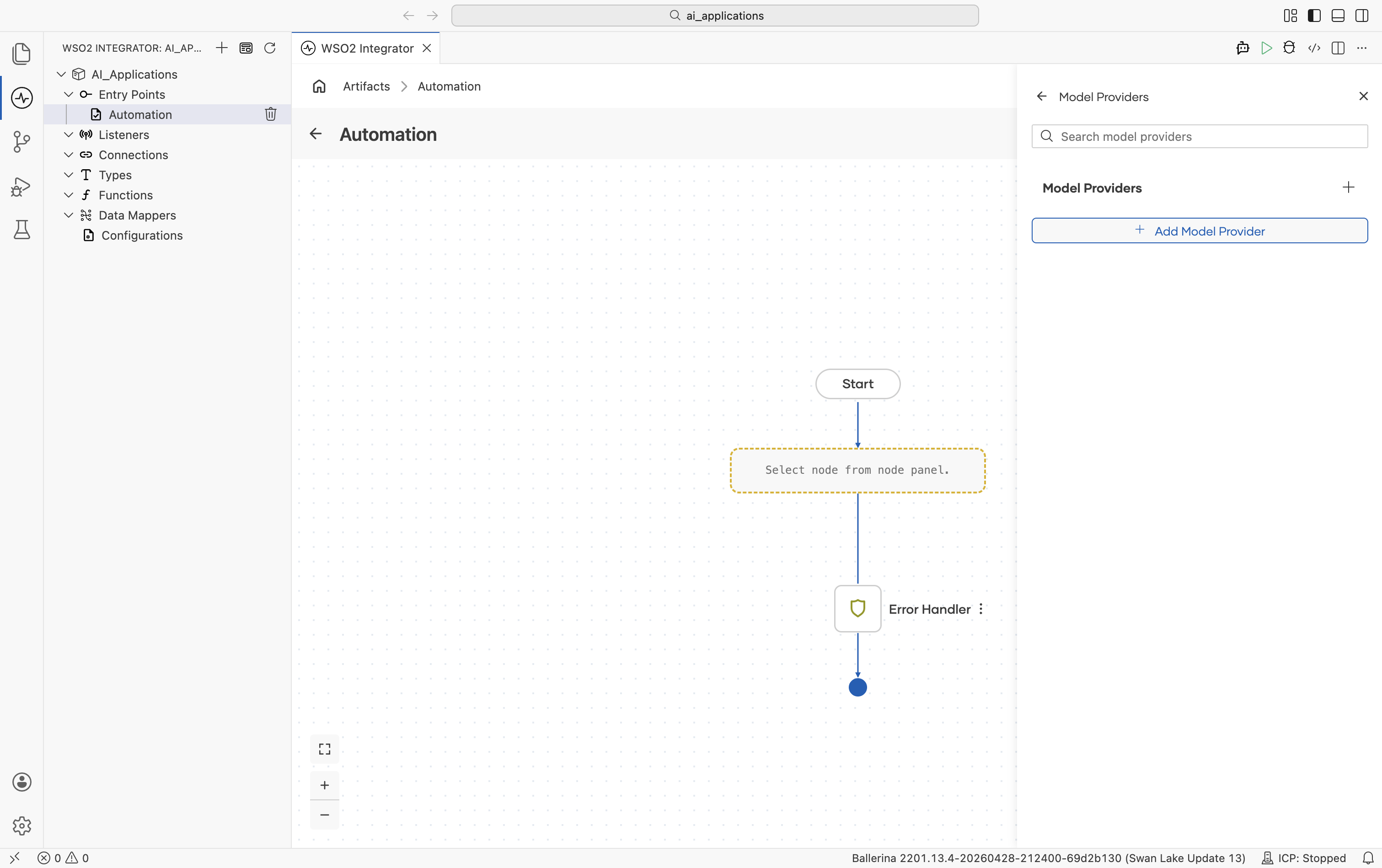Toggle the bottom panel

point(1338,16)
